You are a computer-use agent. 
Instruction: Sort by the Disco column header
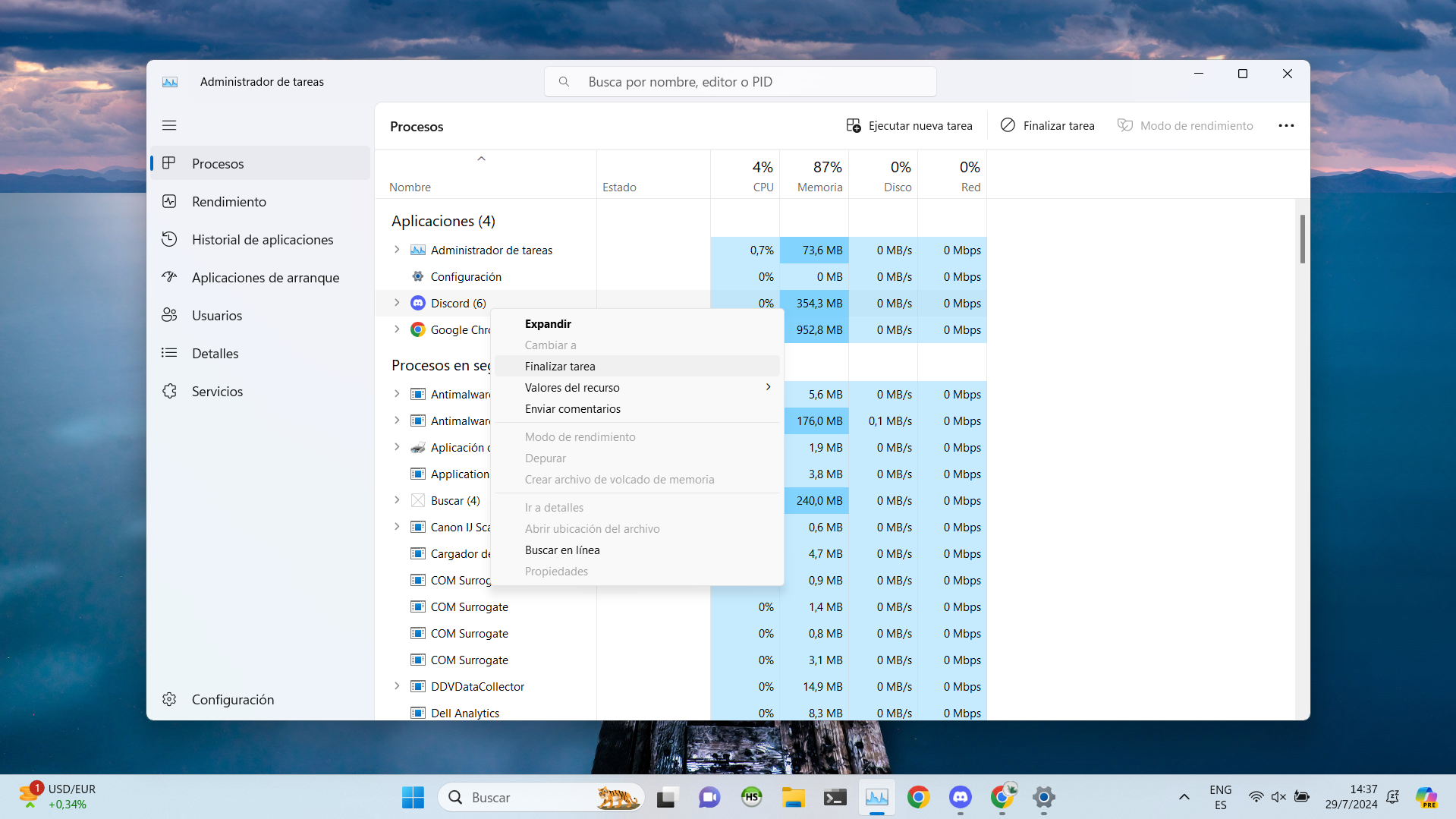click(883, 175)
